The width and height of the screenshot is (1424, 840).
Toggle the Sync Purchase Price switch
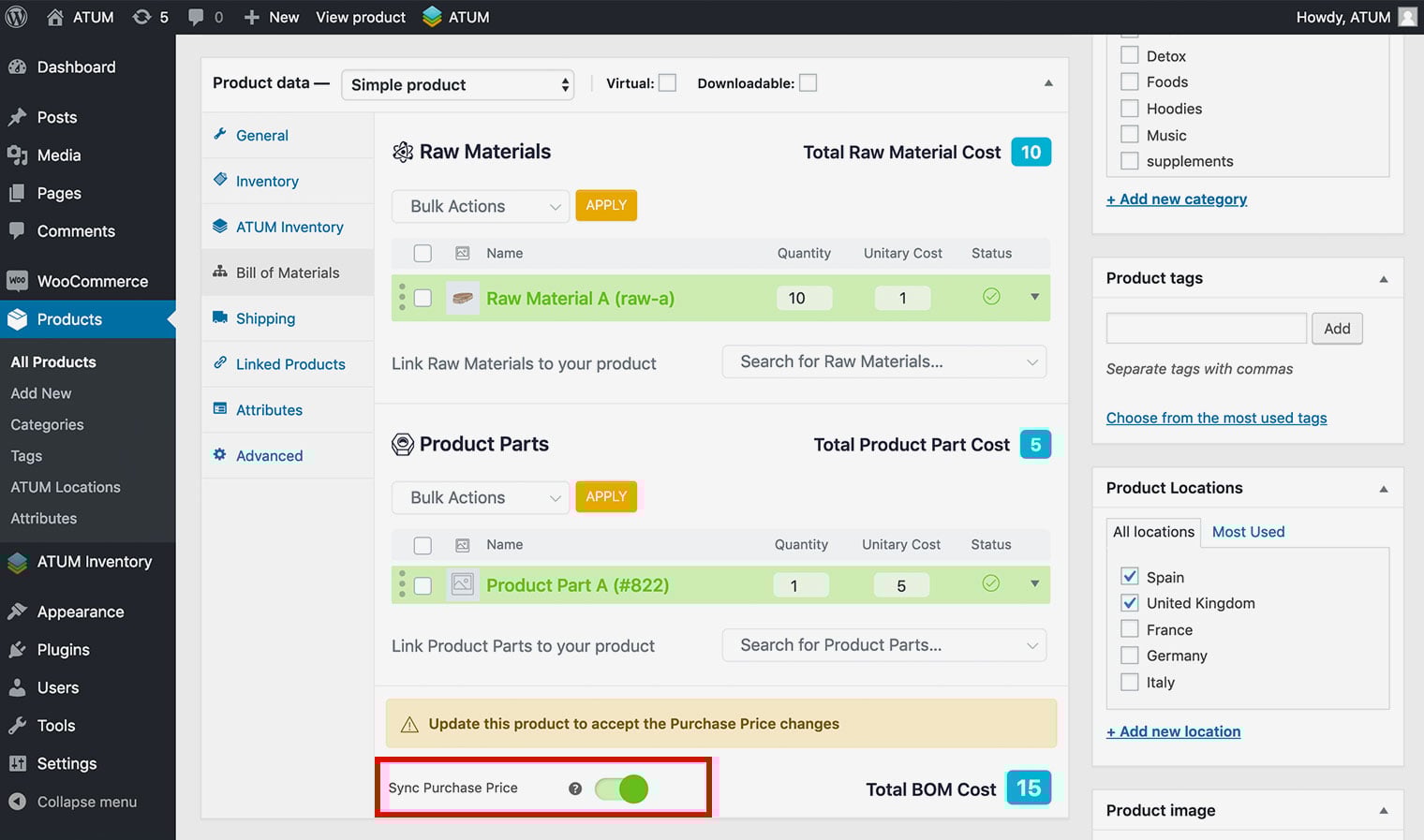(622, 788)
